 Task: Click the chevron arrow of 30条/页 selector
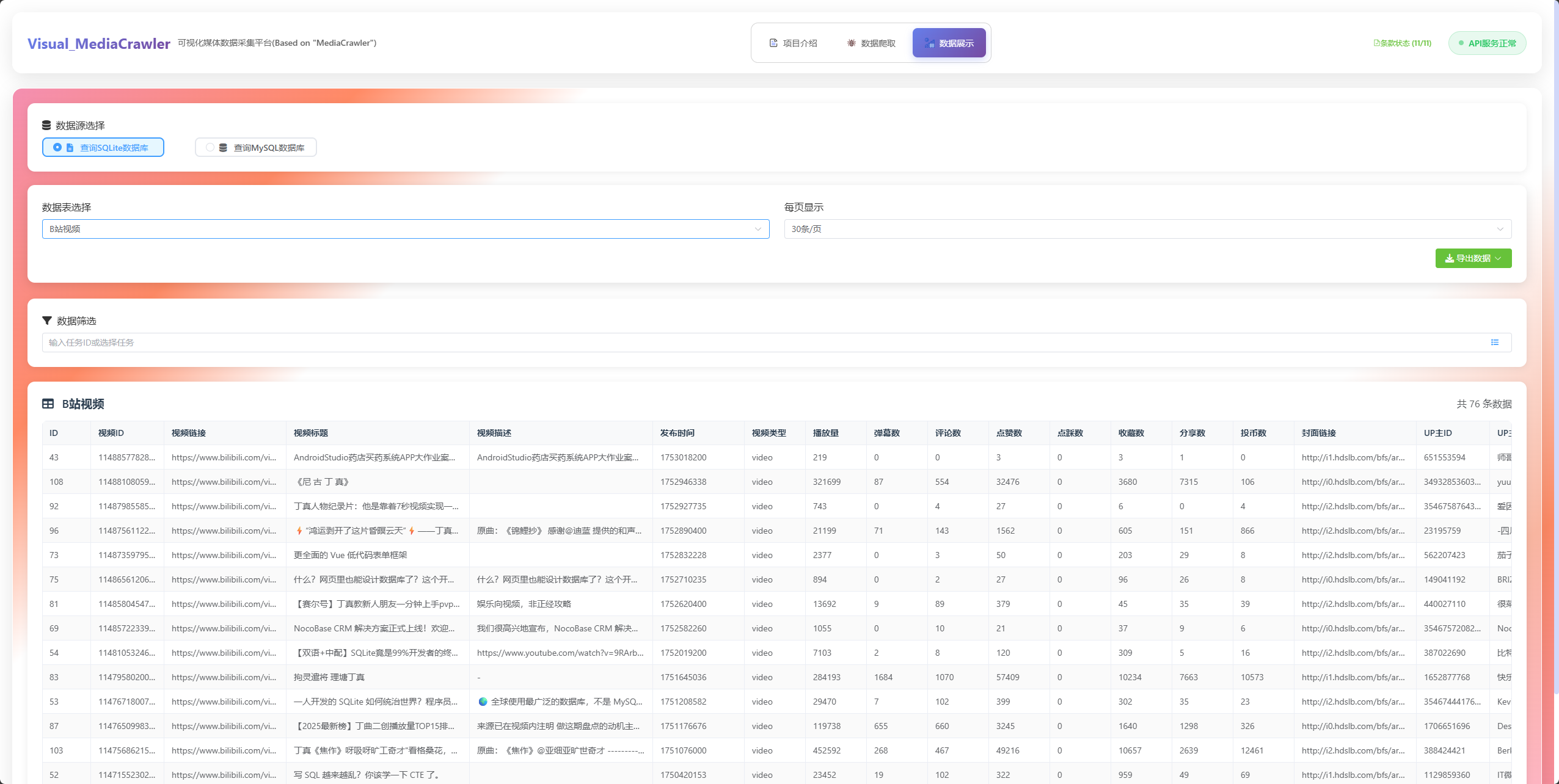point(1500,229)
